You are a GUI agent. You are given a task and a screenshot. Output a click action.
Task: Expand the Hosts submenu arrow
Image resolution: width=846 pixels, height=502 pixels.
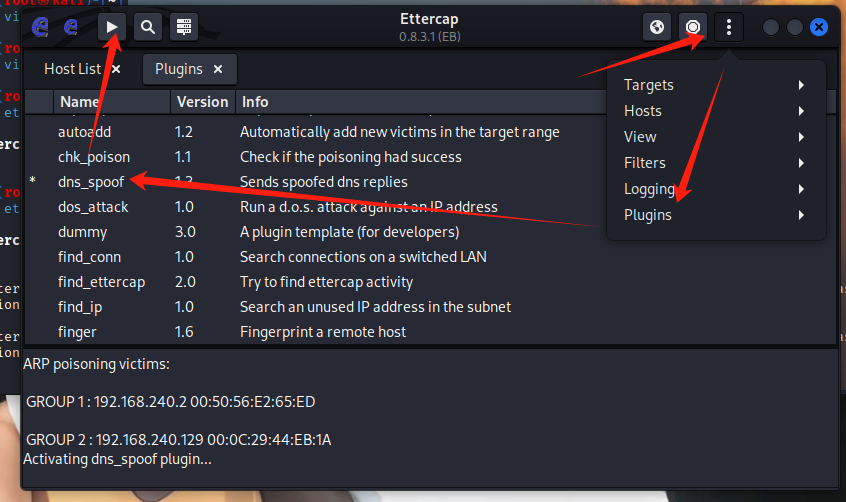click(x=801, y=111)
